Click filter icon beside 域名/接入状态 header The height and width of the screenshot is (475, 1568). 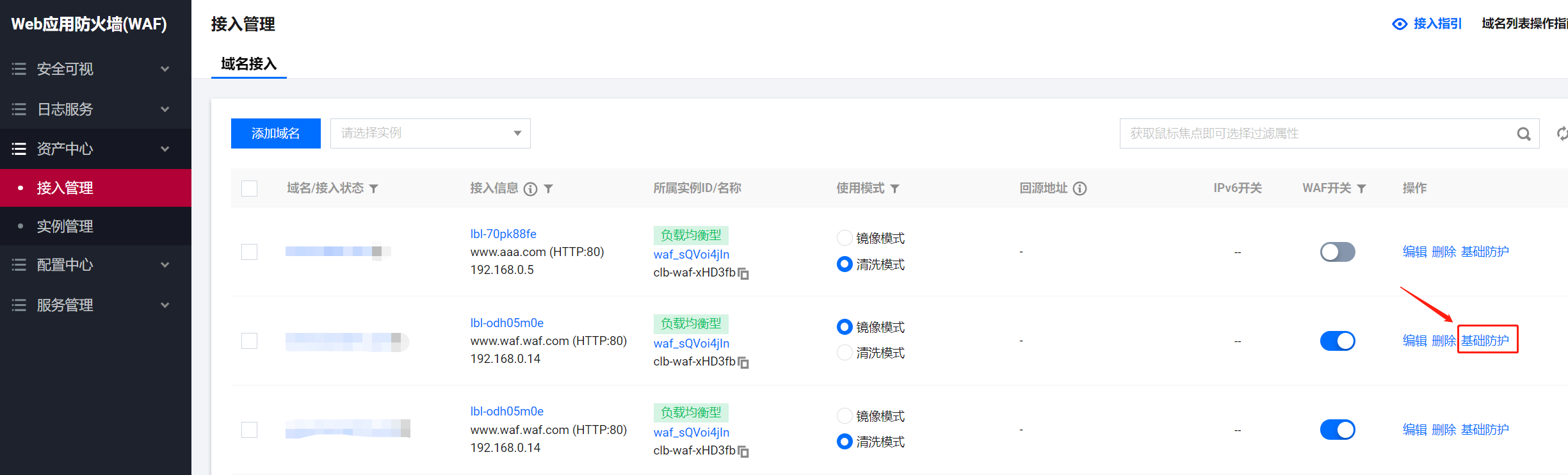pyautogui.click(x=374, y=189)
